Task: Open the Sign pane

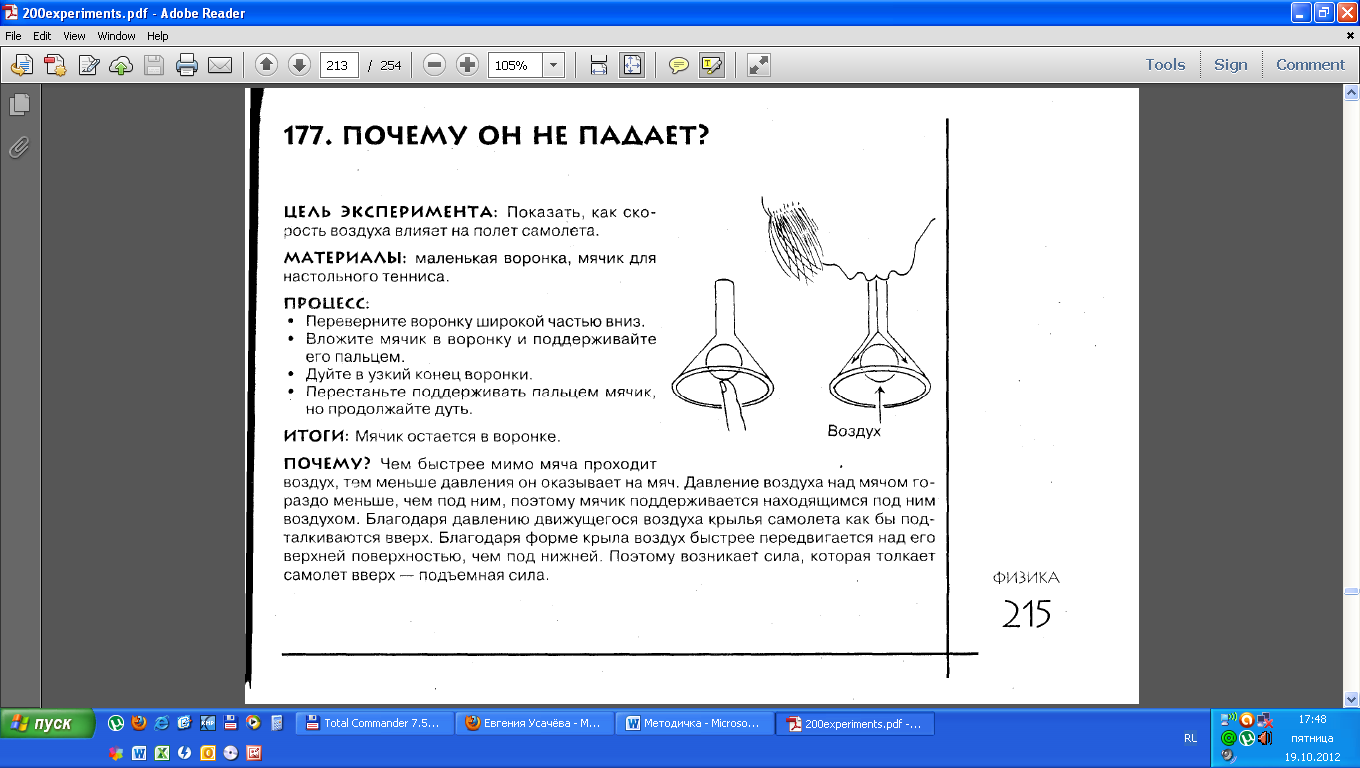Action: (1231, 64)
